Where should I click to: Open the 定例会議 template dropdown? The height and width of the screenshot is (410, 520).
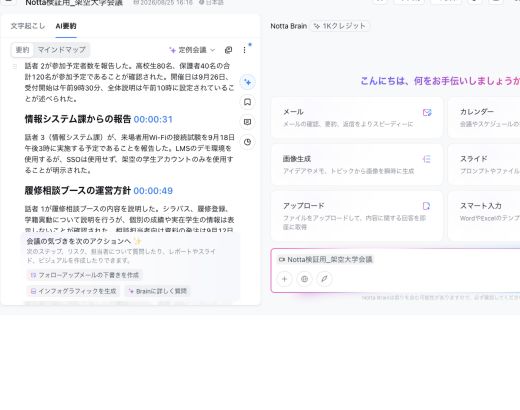192,50
